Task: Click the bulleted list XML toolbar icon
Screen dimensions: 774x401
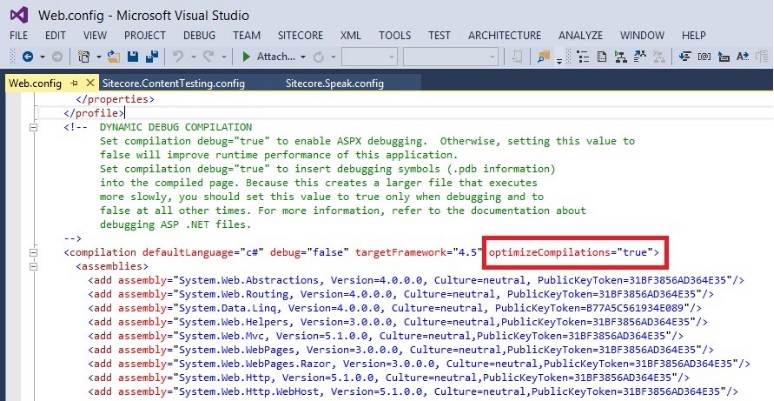Action: click(583, 57)
